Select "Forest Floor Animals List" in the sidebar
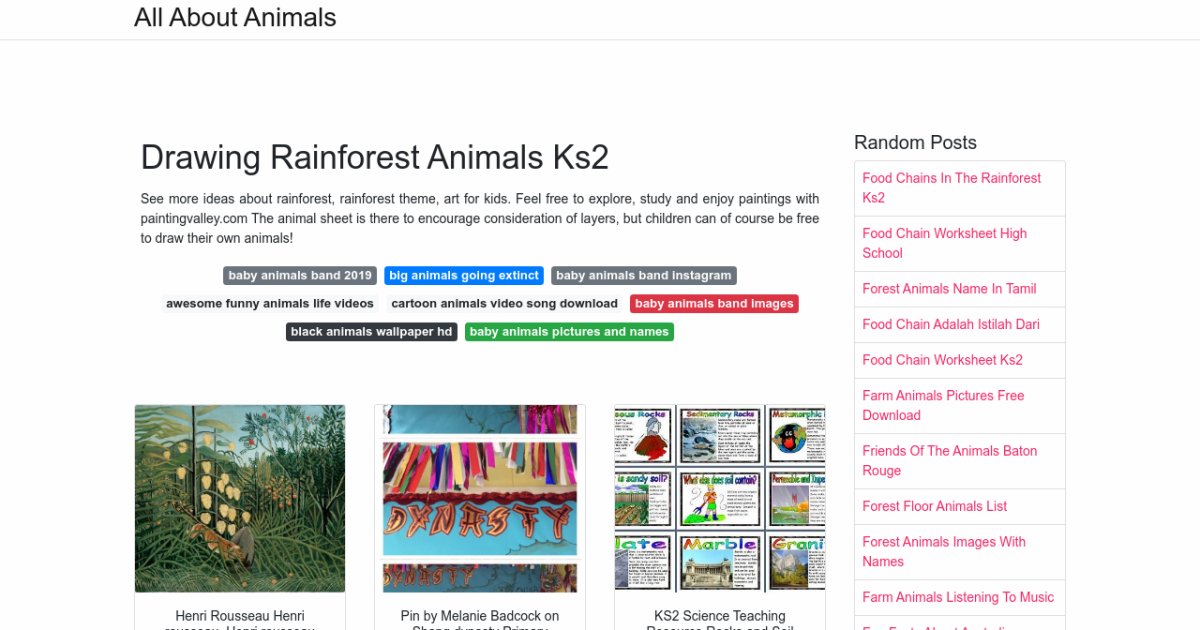 click(934, 506)
